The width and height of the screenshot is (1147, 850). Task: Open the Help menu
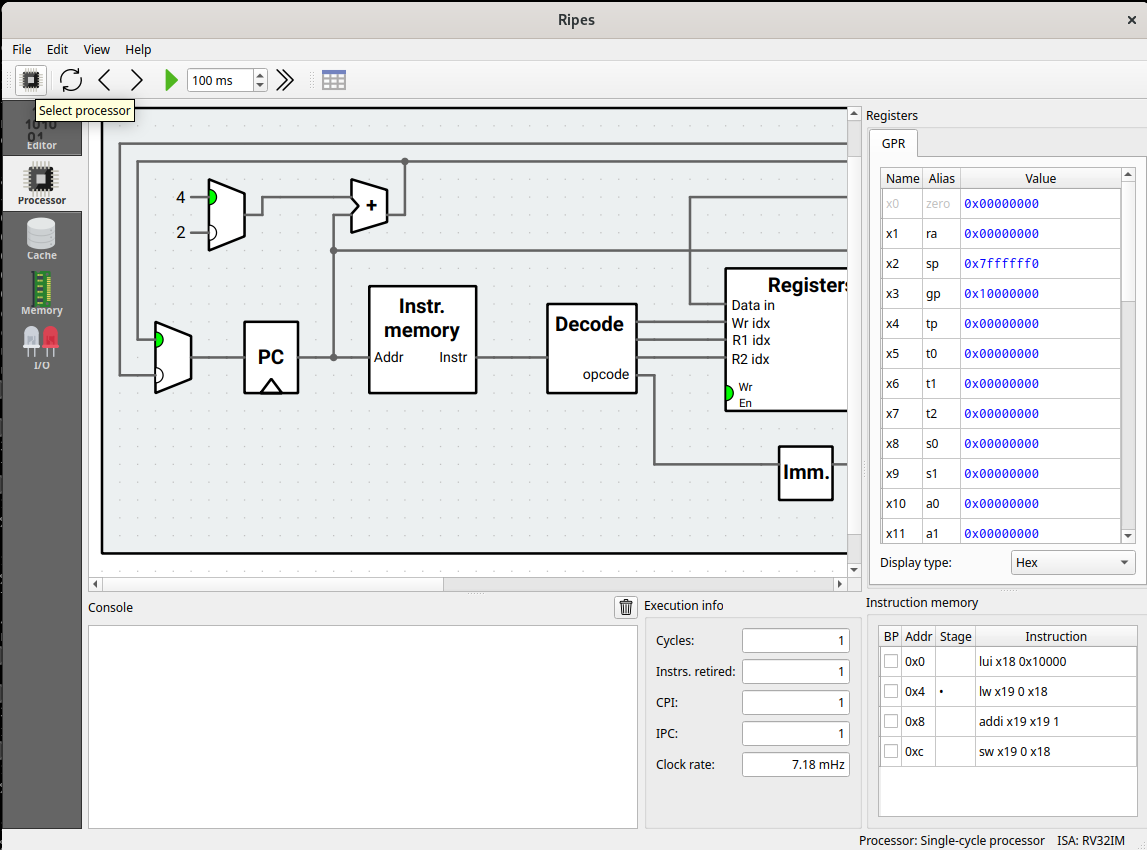click(138, 49)
